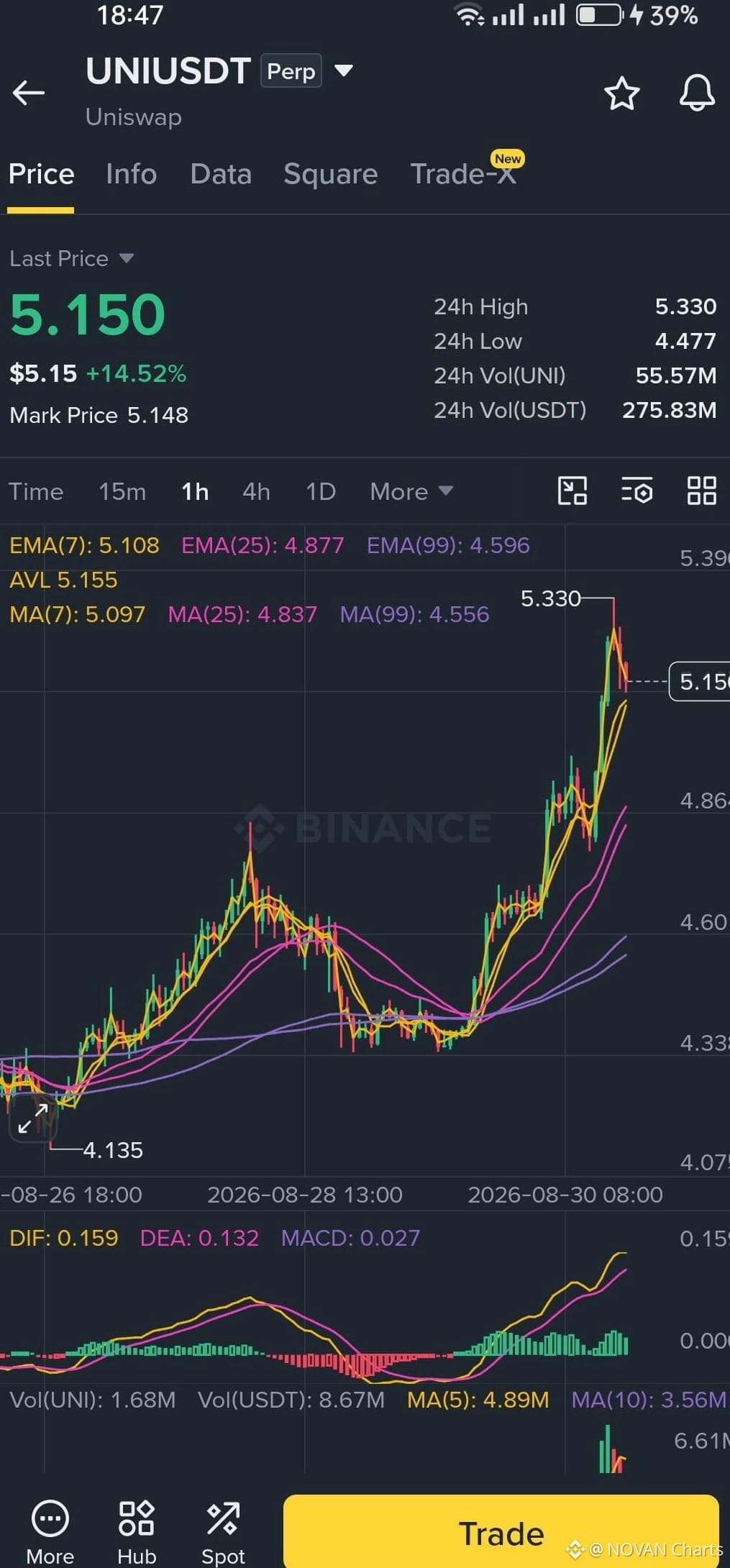Open chart indicator settings icon
Screen dimensions: 730x1568
coord(637,491)
